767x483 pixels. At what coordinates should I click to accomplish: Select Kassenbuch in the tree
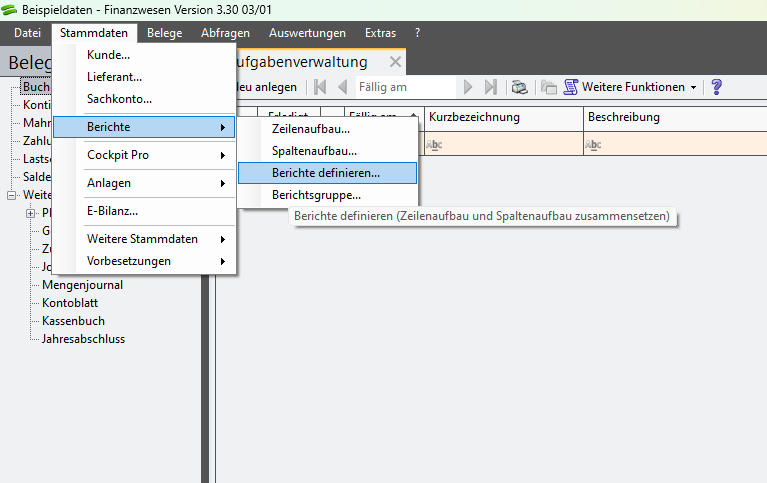[x=73, y=321]
